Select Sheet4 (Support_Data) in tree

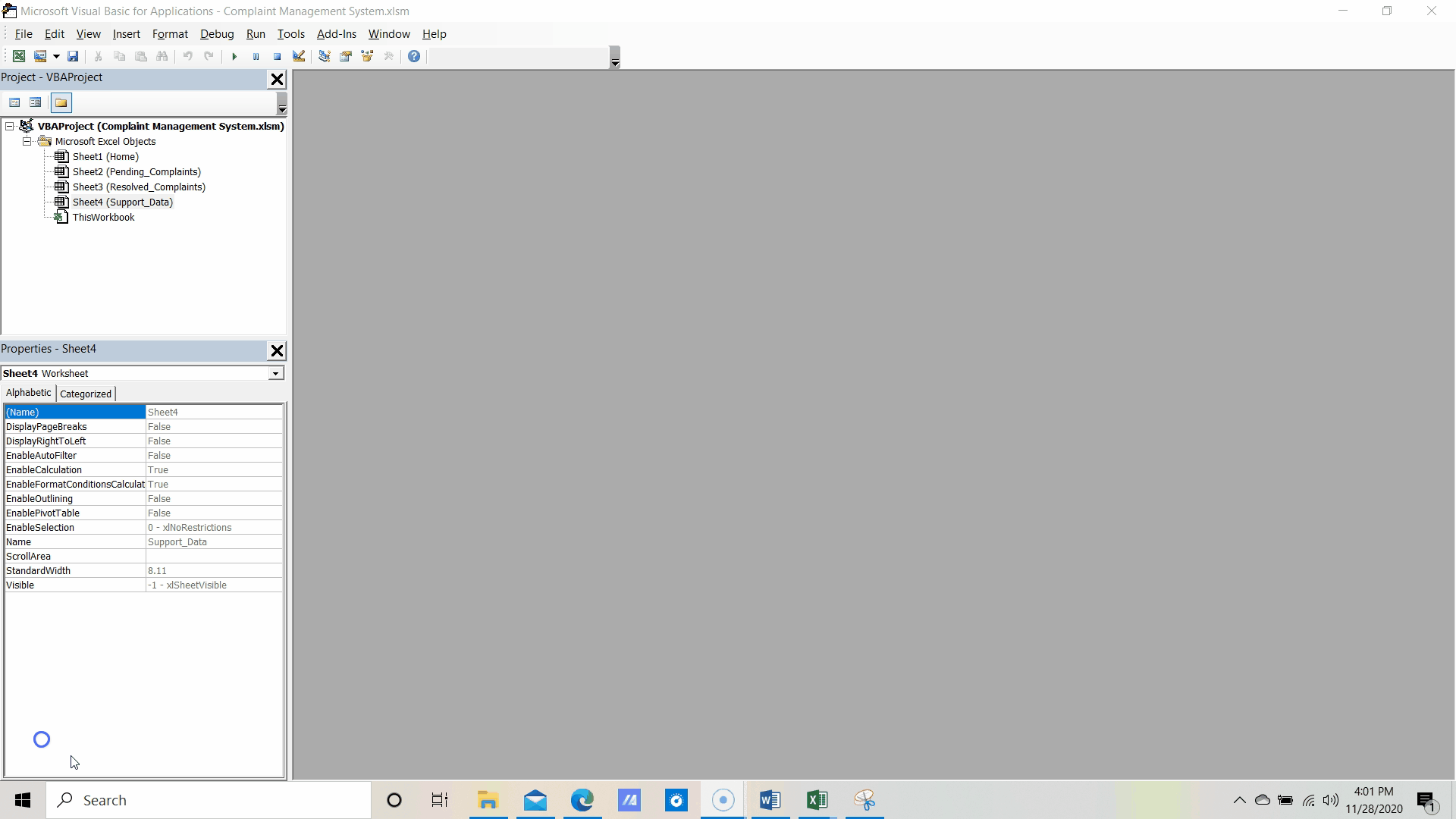123,202
